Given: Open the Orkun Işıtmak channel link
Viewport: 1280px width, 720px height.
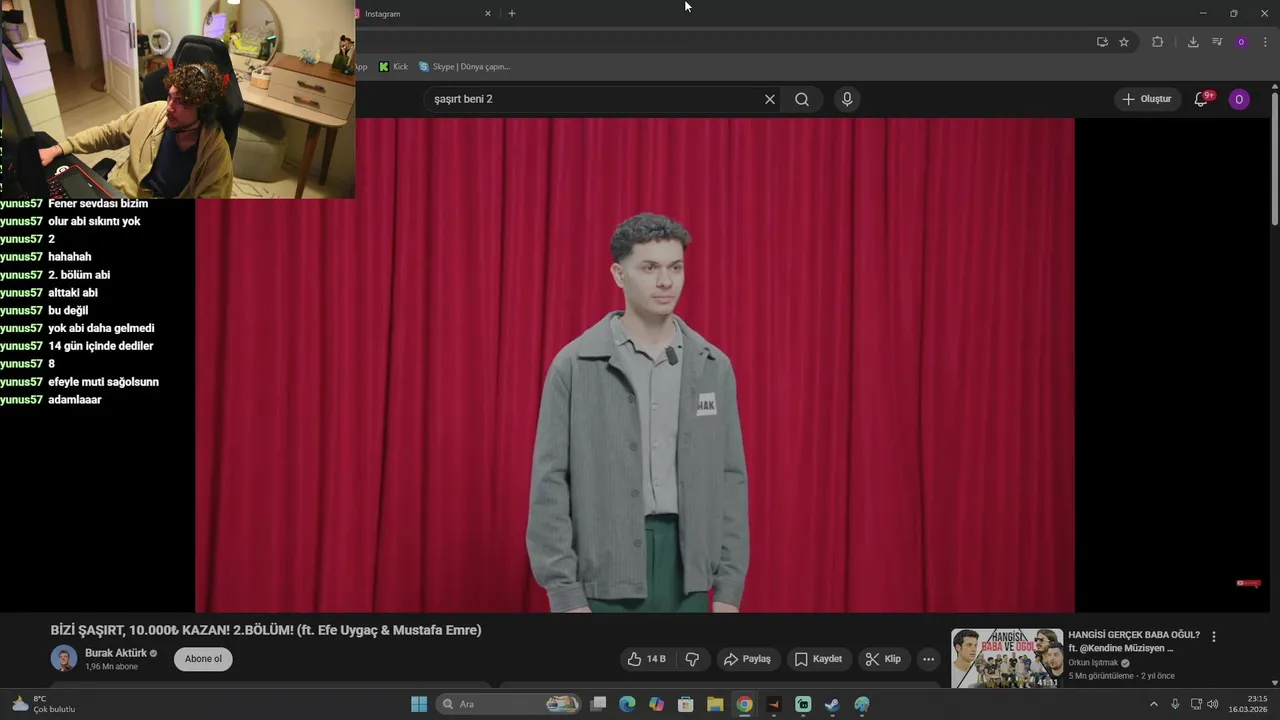Looking at the screenshot, I should (1093, 663).
